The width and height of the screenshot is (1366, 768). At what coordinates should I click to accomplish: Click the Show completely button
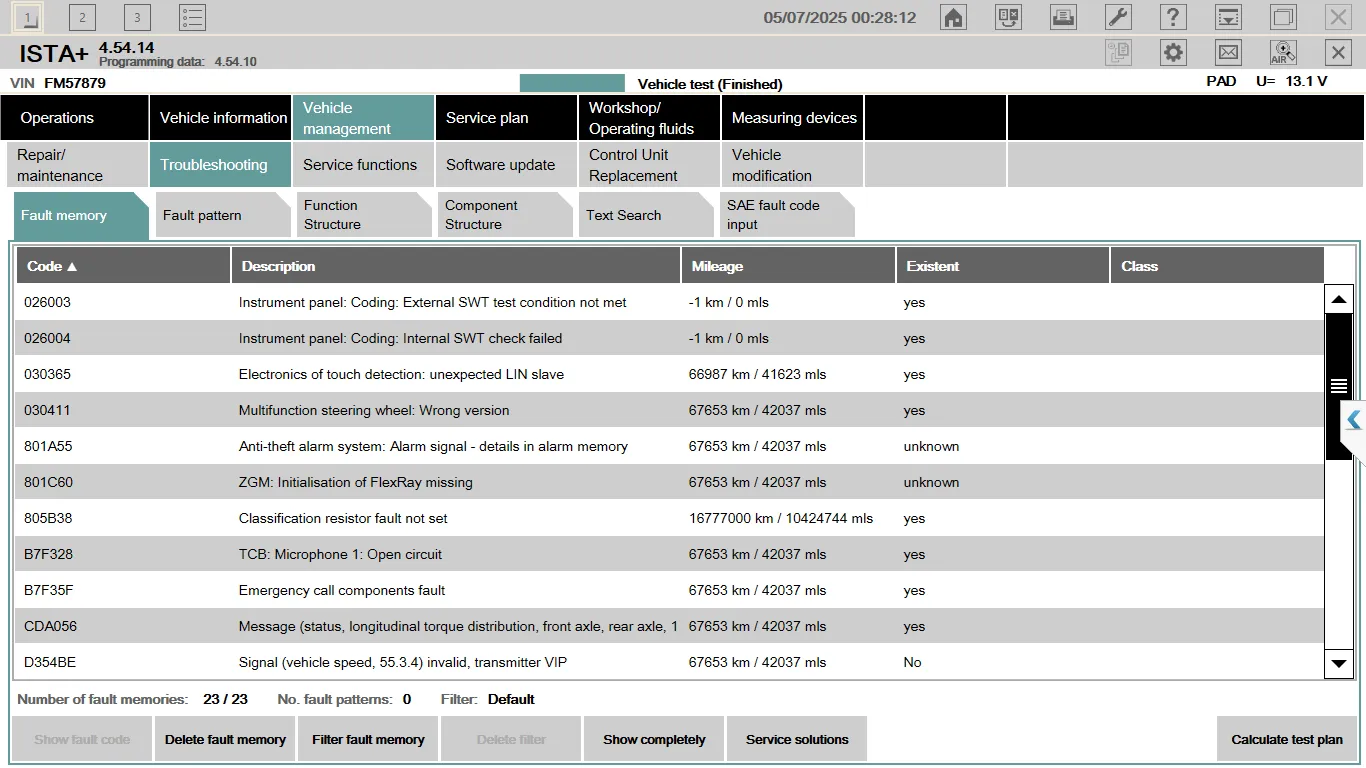(654, 739)
